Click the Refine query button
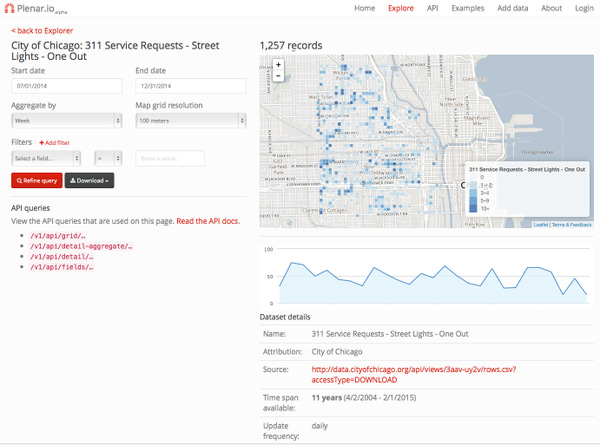The height and width of the screenshot is (445, 600). (37, 181)
